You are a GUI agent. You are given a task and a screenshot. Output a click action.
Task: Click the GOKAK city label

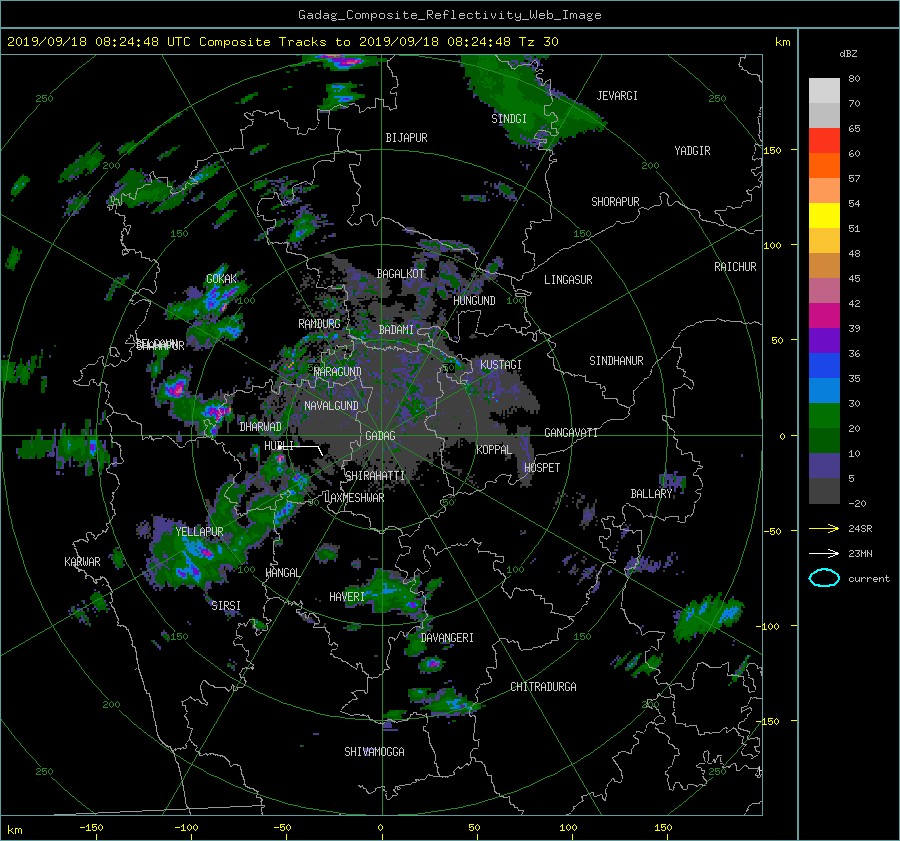(222, 279)
